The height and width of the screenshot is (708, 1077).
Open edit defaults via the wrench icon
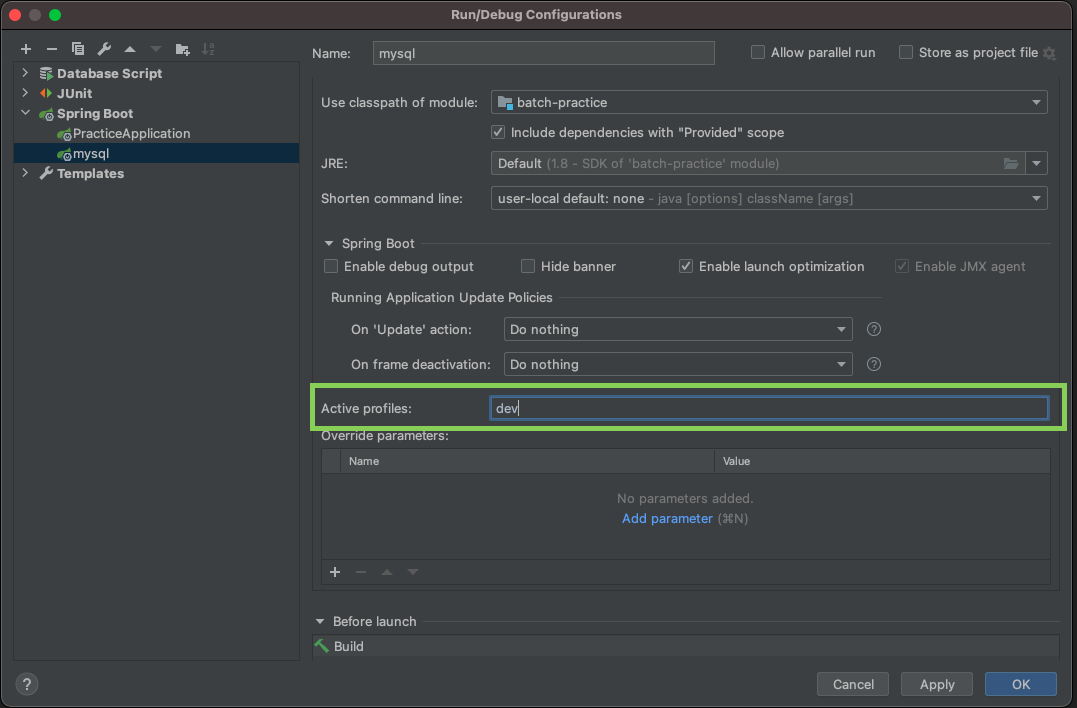tap(104, 49)
